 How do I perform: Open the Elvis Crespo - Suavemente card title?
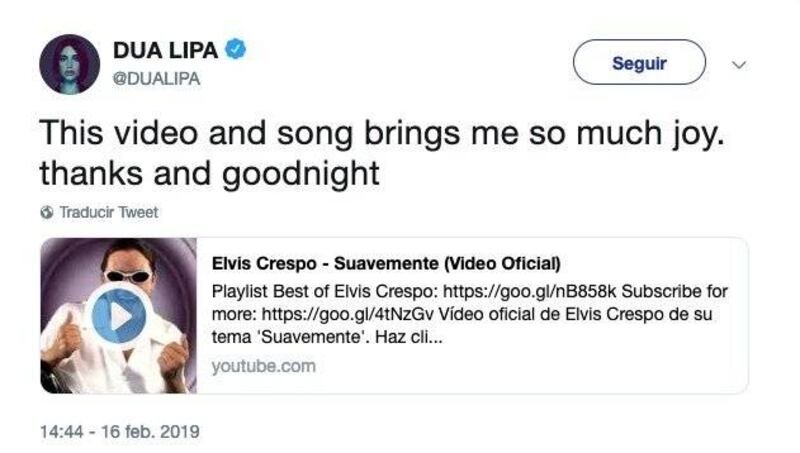click(x=386, y=263)
